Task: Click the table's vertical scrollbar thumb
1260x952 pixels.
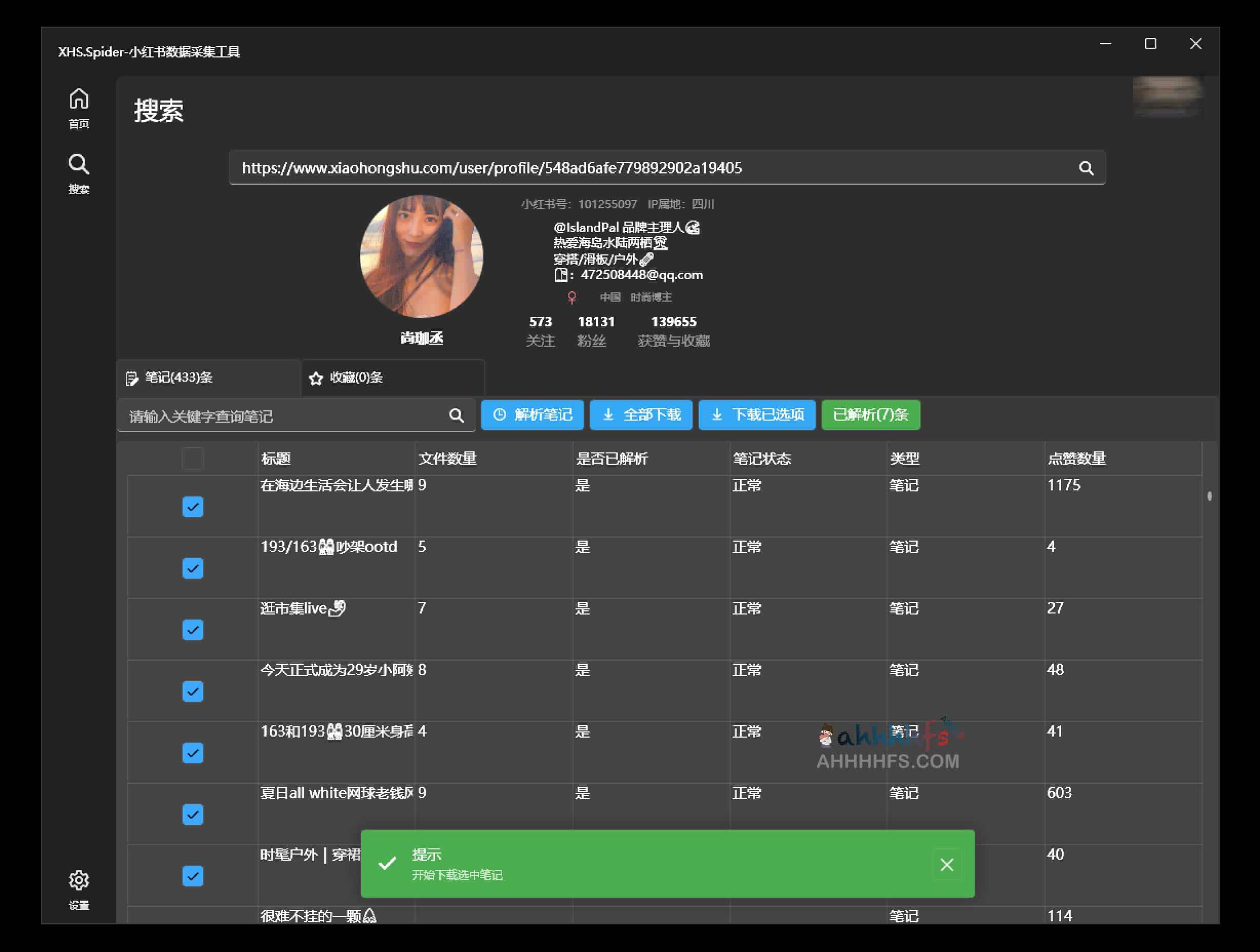Action: point(1209,496)
